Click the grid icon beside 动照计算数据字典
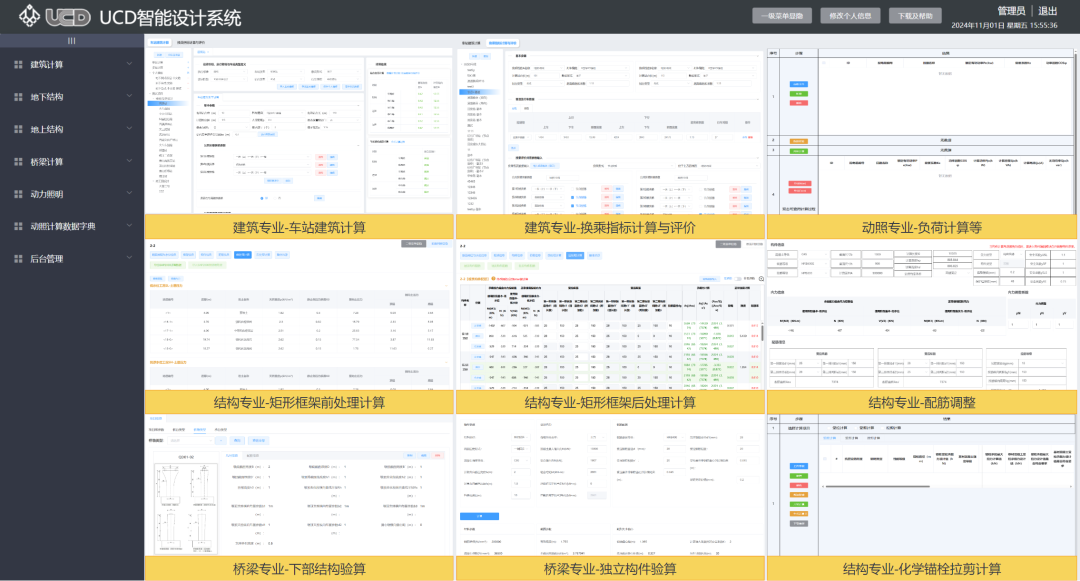This screenshot has width=1080, height=581. [18, 226]
